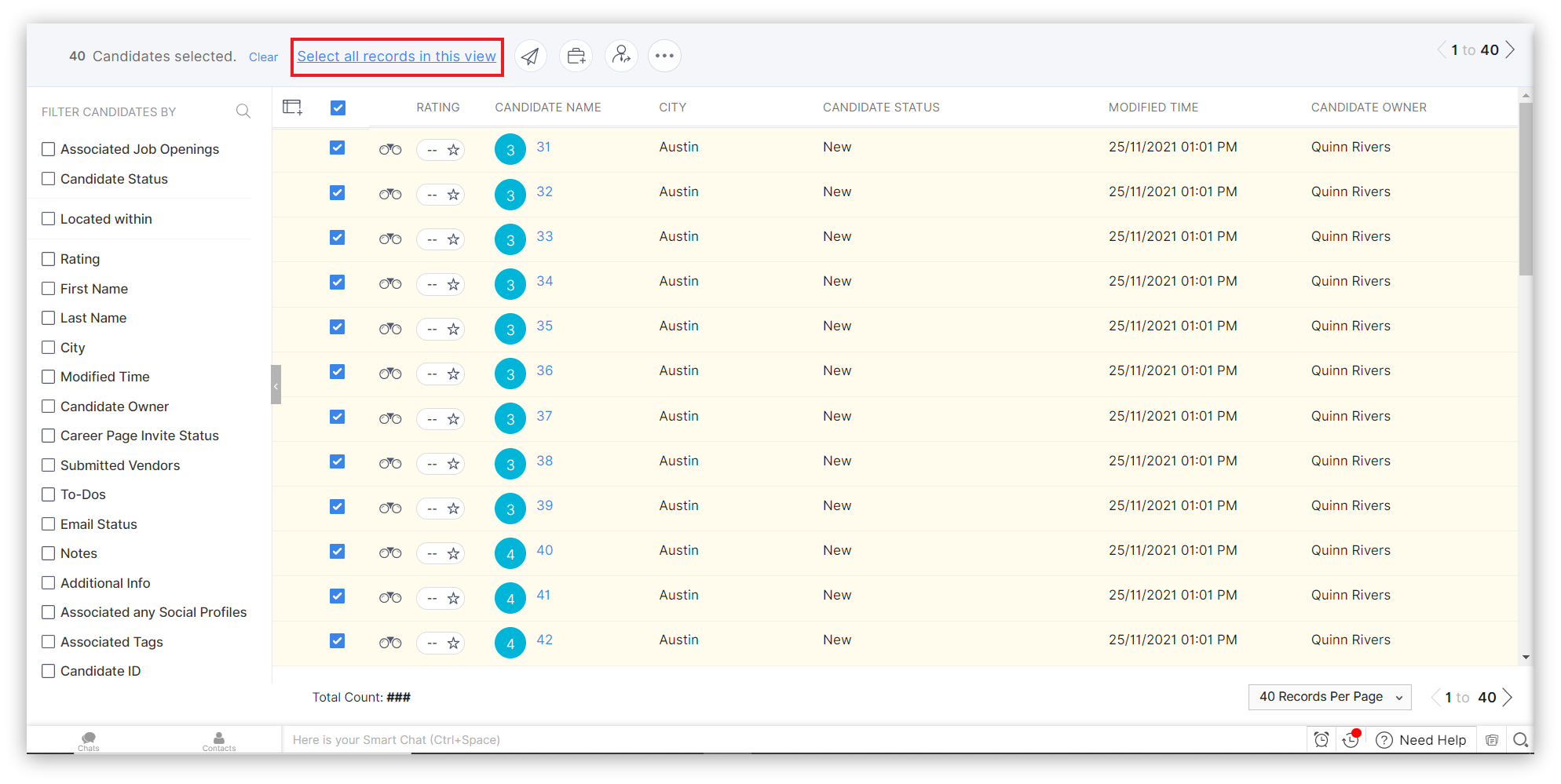Go to next page using bottom arrow

(x=1508, y=697)
